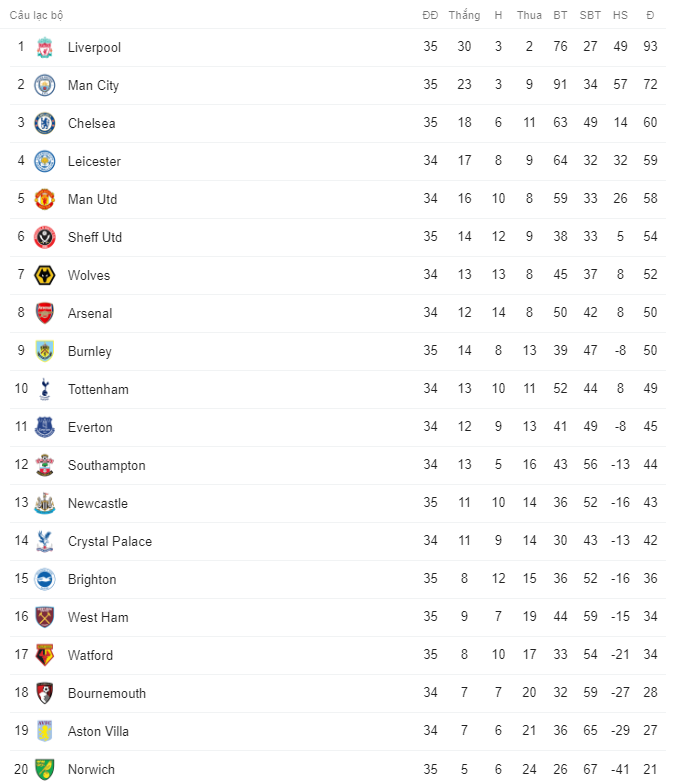Click the Thua column header
The height and width of the screenshot is (784, 678).
tap(529, 15)
